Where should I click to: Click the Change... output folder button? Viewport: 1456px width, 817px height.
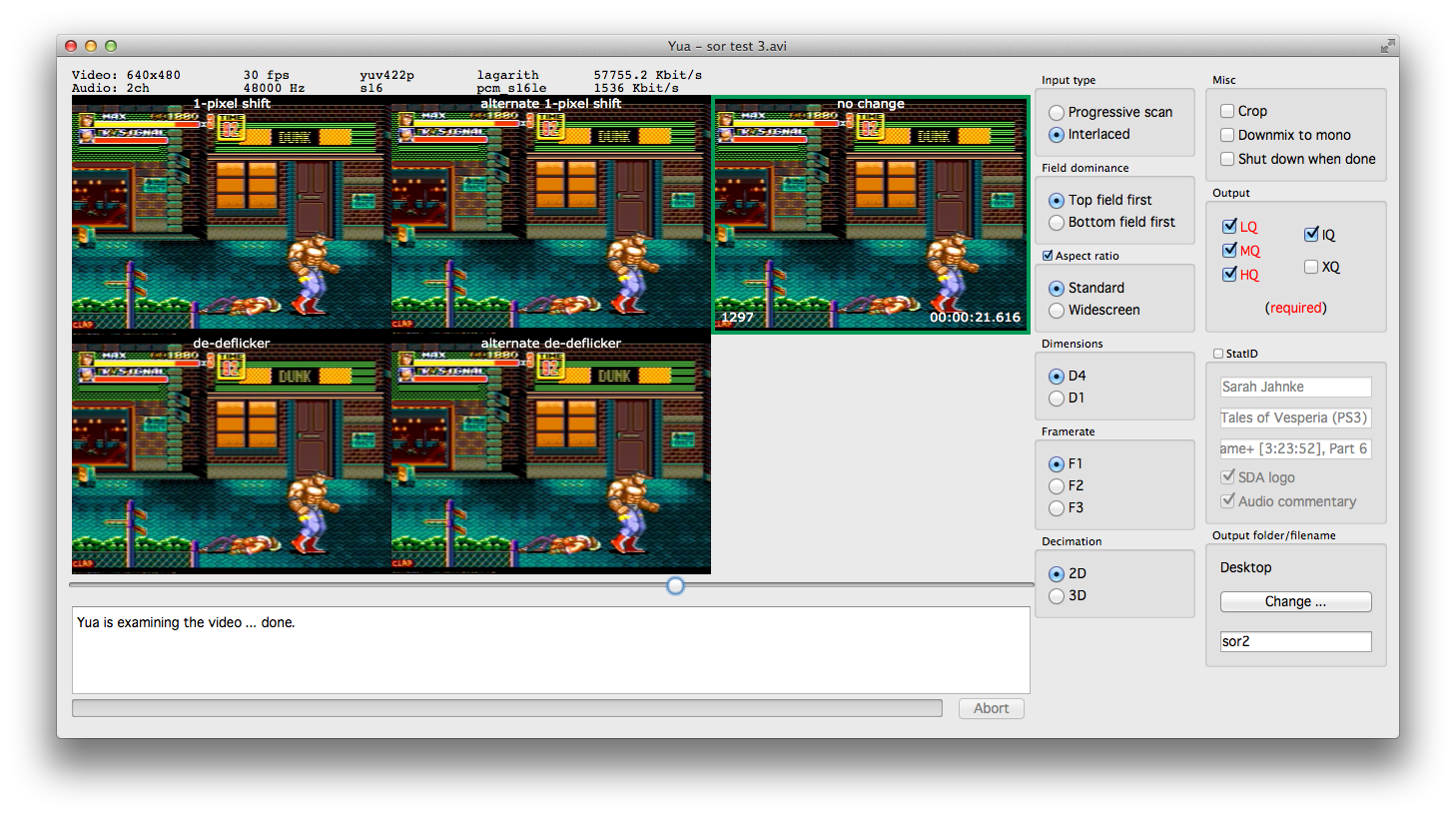tap(1295, 601)
